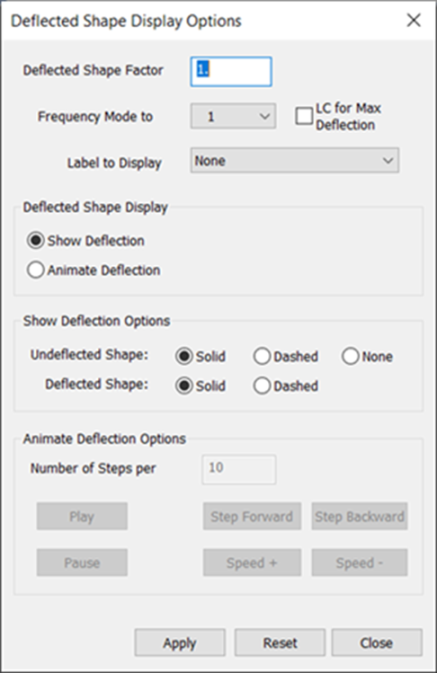
Task: Click the Deflected Shape Factor input field
Action: 231,71
